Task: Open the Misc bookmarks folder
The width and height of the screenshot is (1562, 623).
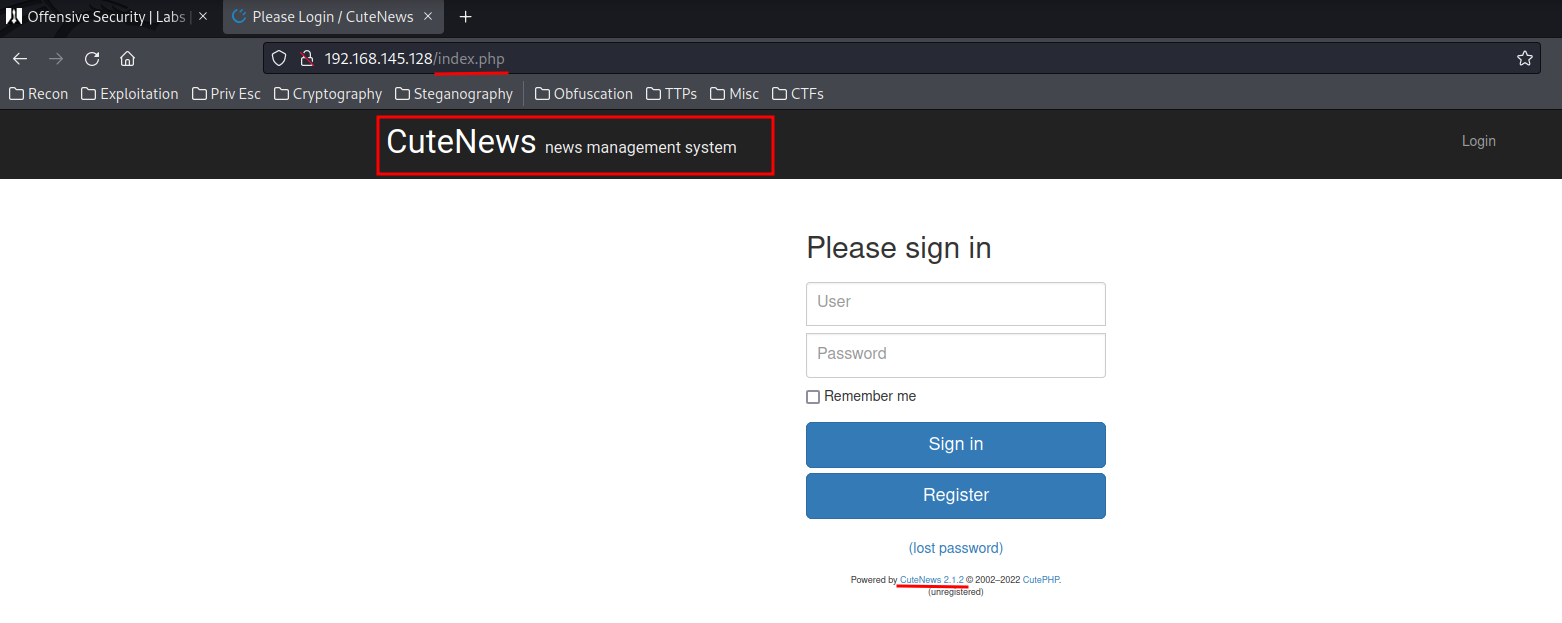Action: (735, 94)
